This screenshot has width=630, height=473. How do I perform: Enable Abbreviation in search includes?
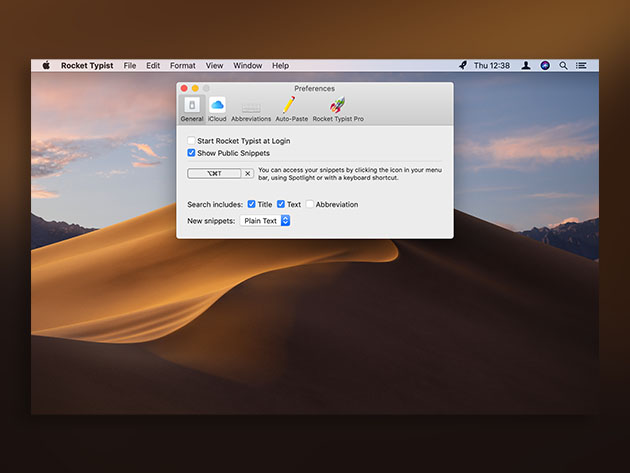click(310, 204)
